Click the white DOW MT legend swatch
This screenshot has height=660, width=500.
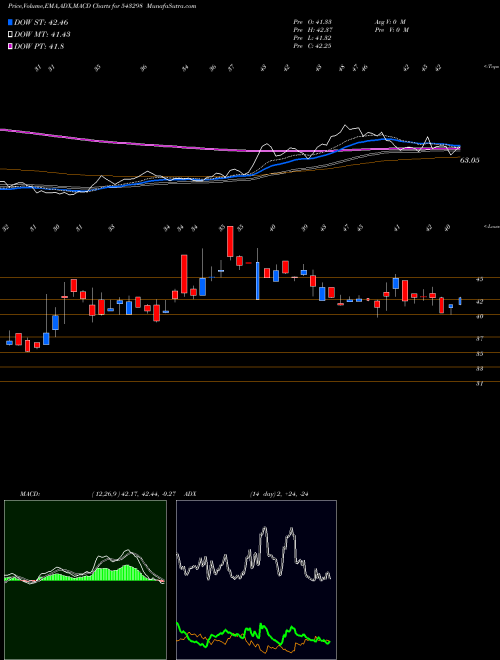[10, 35]
